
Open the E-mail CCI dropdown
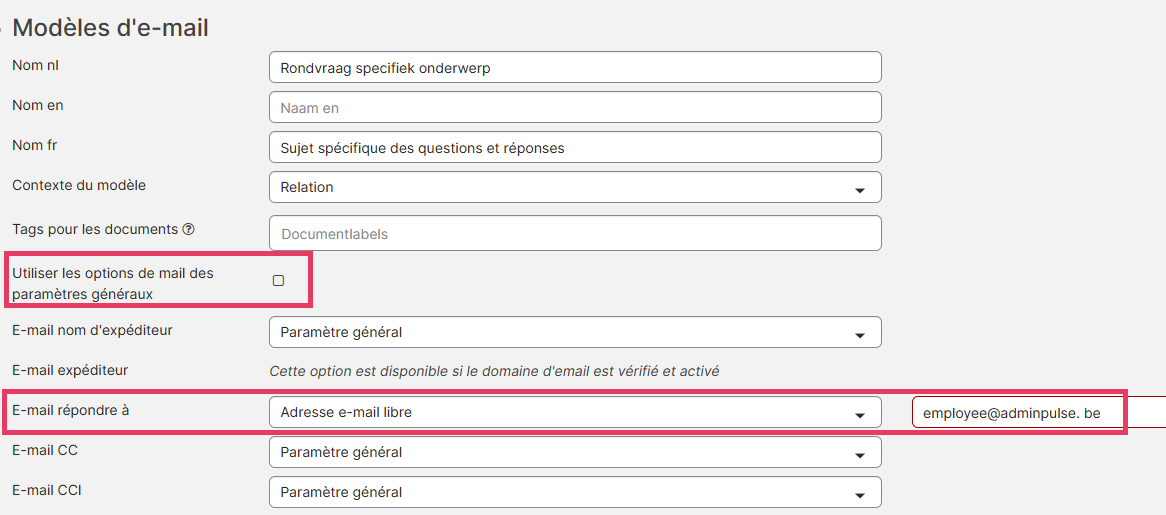point(575,492)
